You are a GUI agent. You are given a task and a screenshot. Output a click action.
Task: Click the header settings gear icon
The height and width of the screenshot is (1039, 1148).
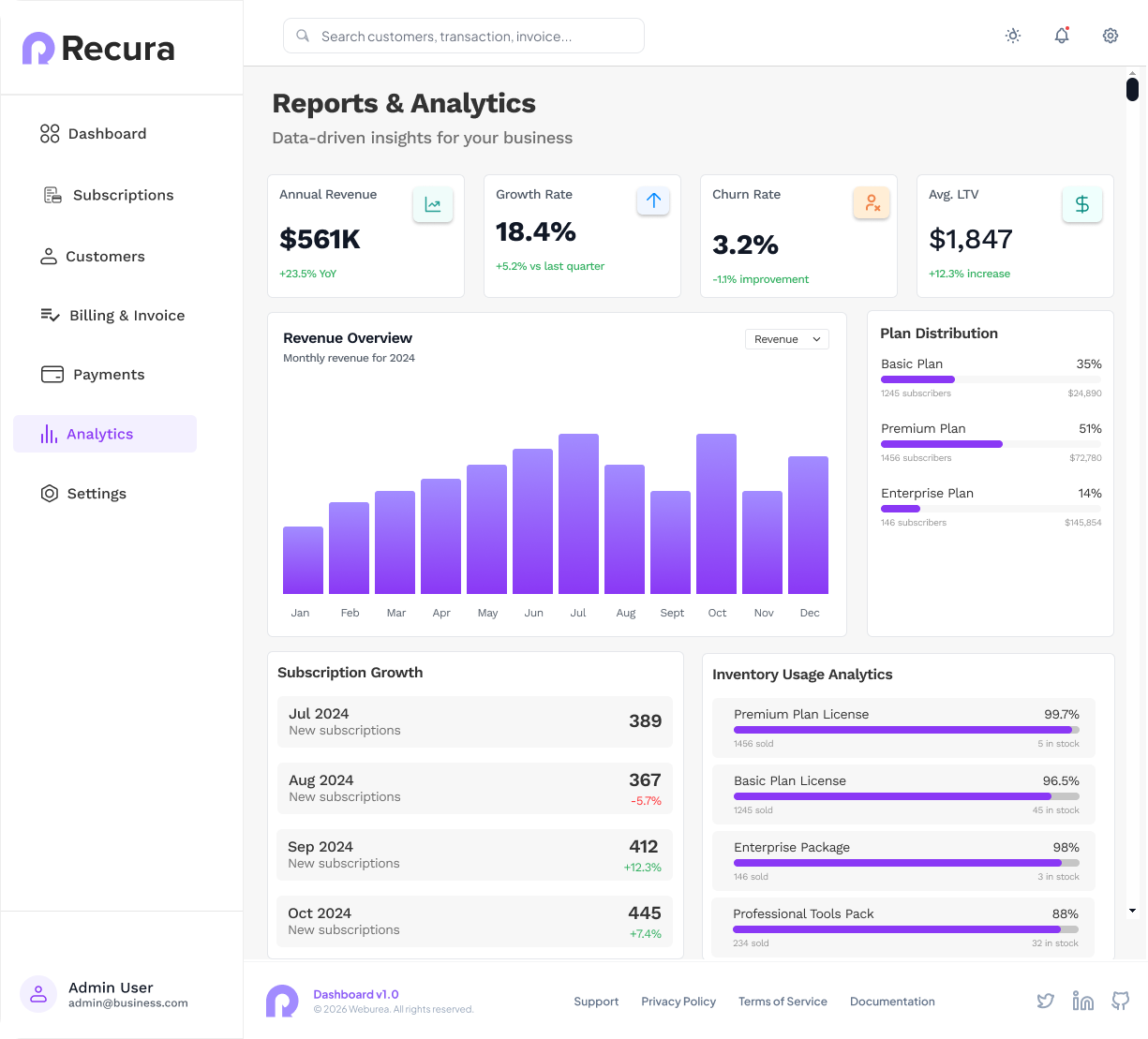point(1111,36)
